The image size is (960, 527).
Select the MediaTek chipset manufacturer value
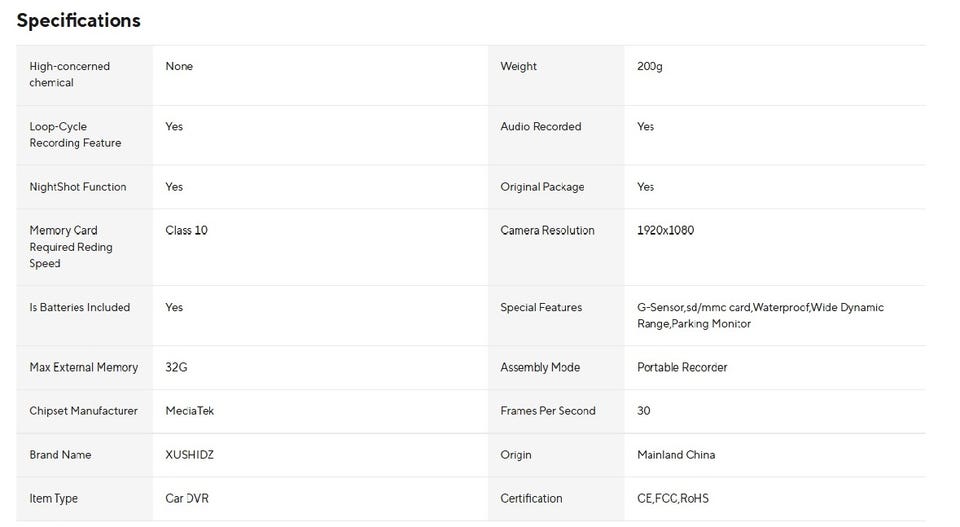point(189,411)
